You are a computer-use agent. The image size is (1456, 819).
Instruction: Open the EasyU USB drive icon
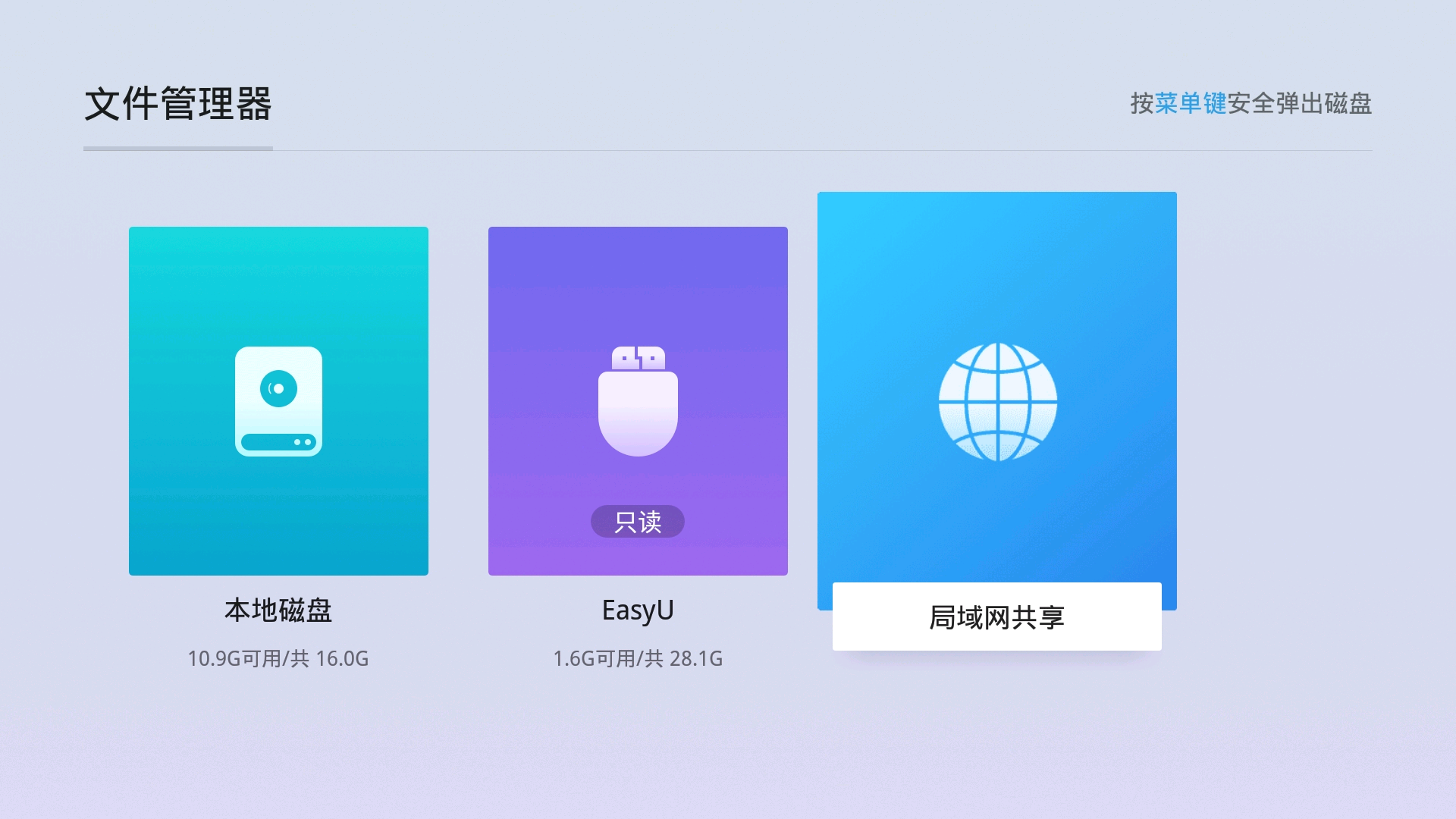pyautogui.click(x=638, y=401)
